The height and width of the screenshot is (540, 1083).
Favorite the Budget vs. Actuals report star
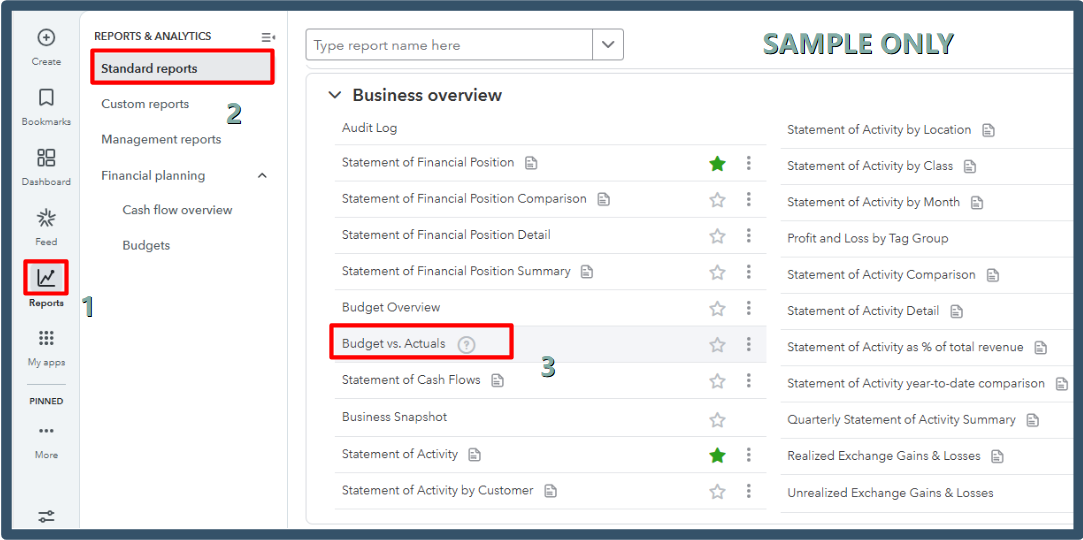pyautogui.click(x=717, y=345)
